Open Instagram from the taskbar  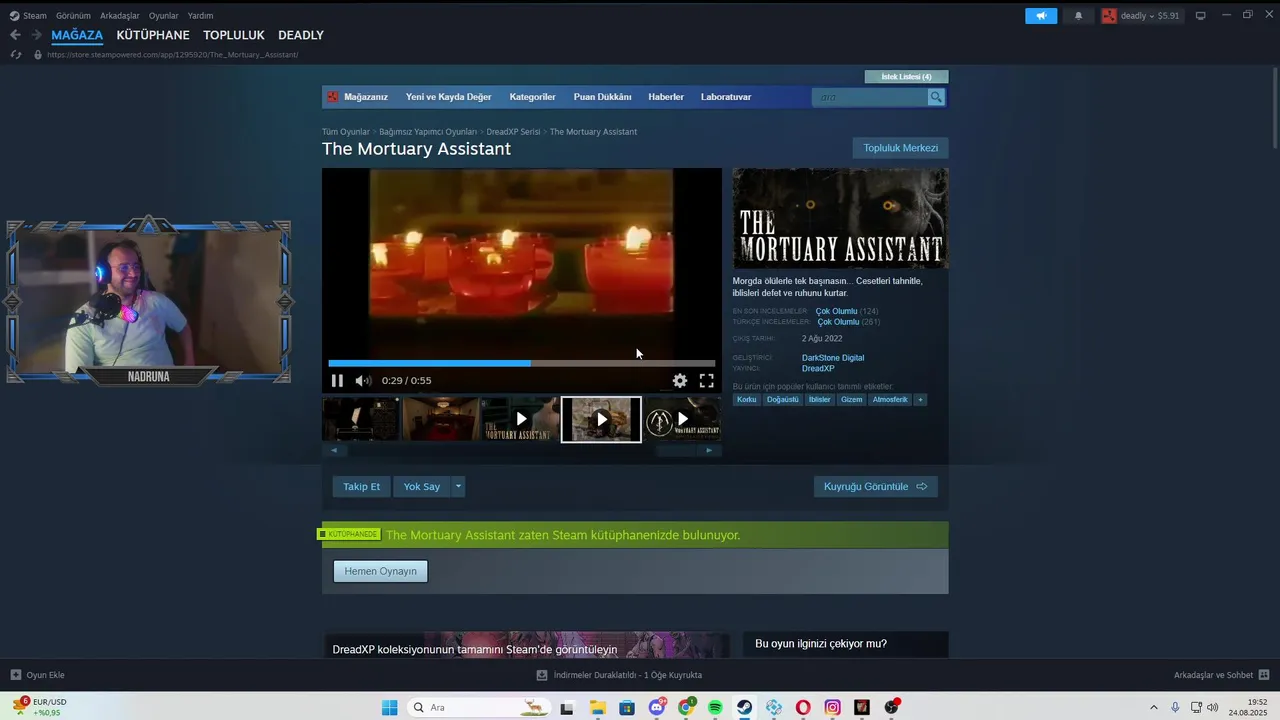(x=832, y=707)
